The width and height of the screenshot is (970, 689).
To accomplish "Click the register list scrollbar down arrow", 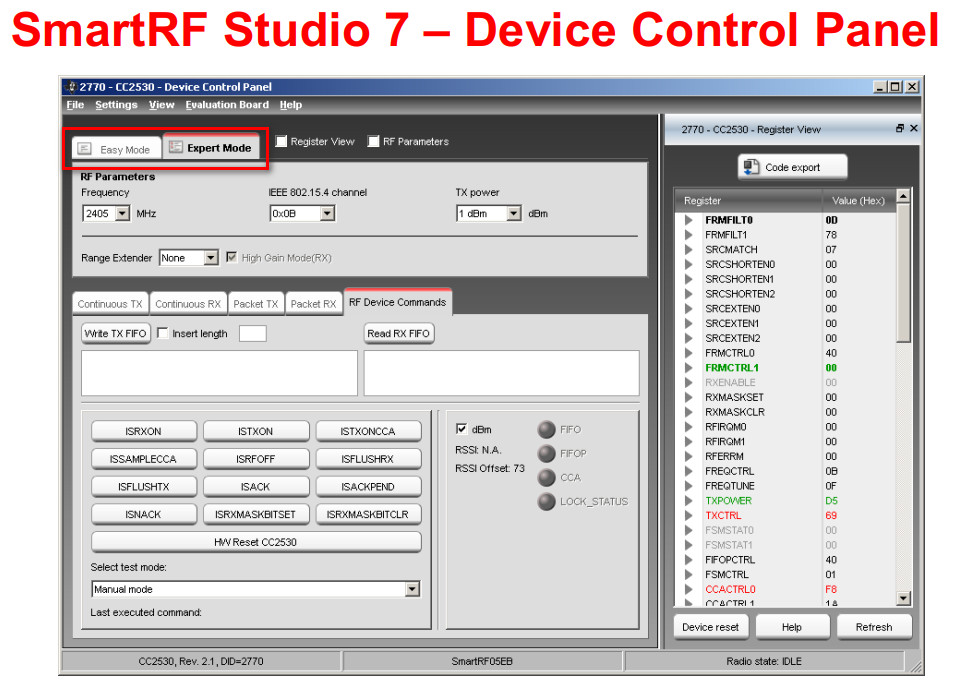I will [x=903, y=600].
